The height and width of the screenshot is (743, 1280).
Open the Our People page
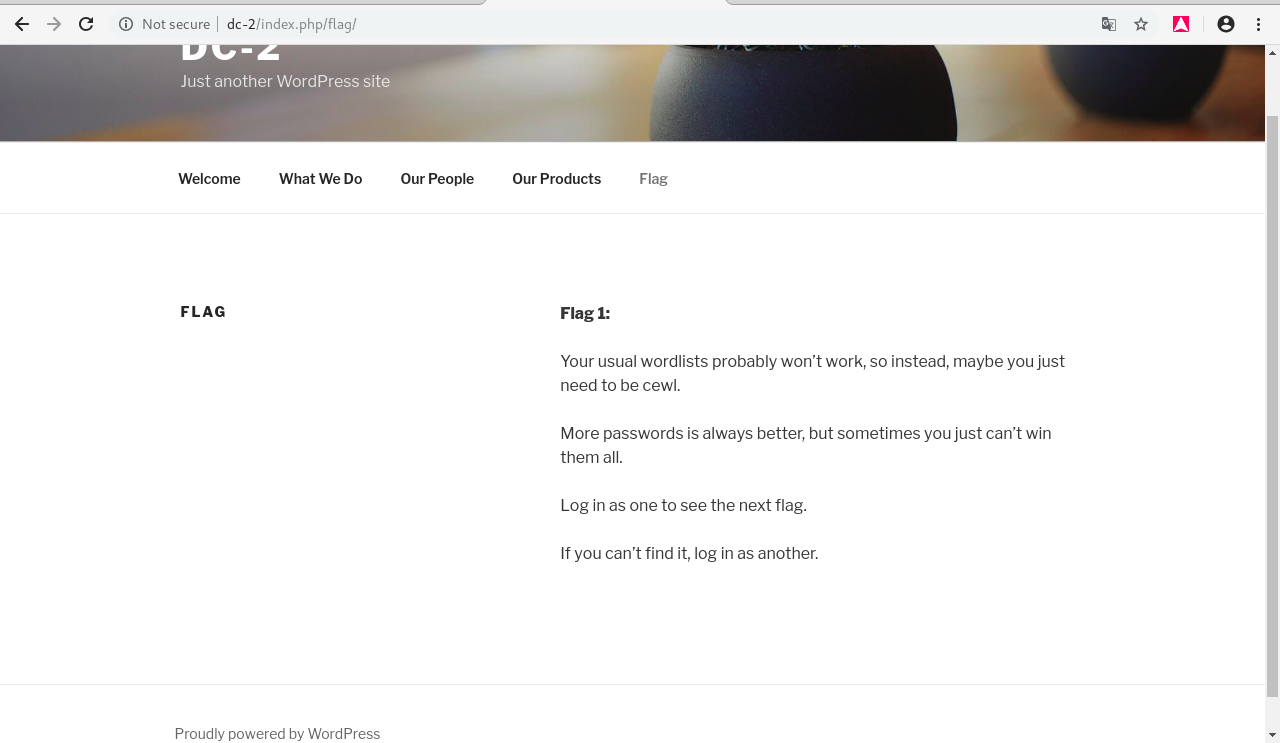tap(437, 179)
